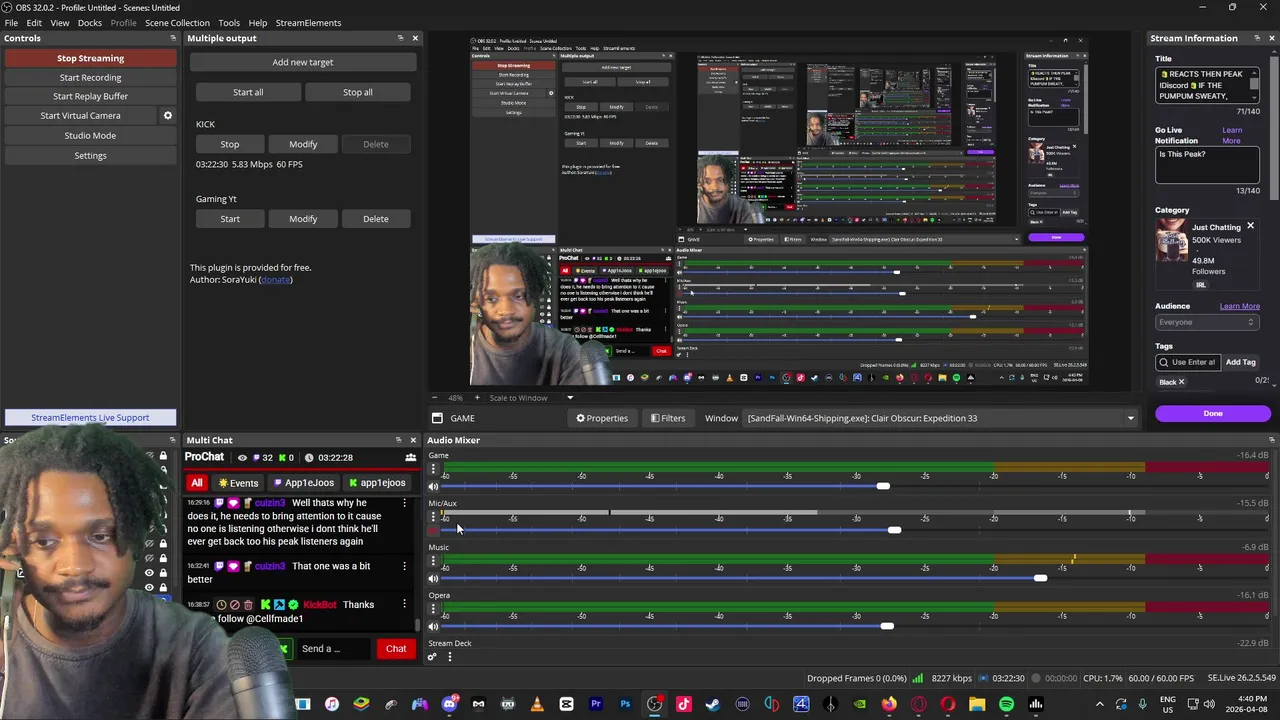1280x720 pixels.
Task: Click Add new target button
Action: point(303,62)
